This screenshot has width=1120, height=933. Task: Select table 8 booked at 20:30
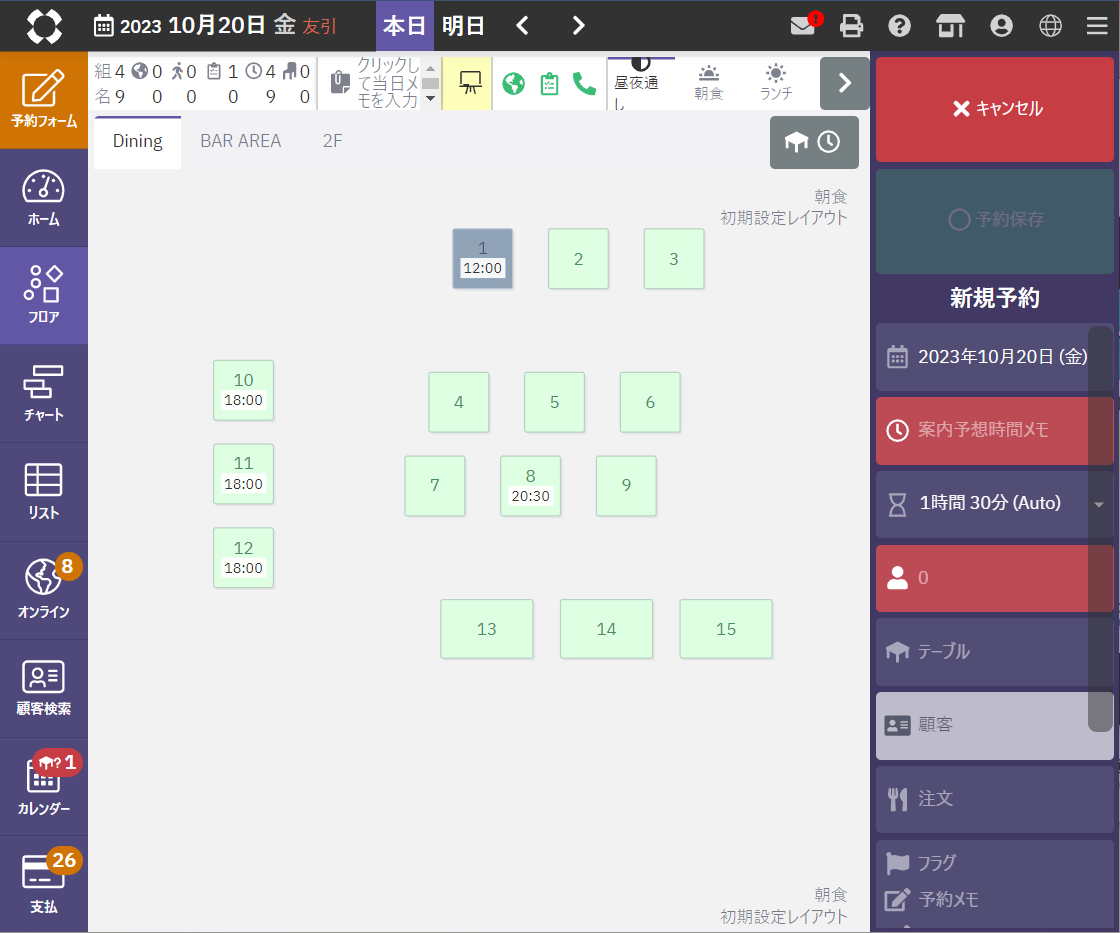[x=530, y=486]
